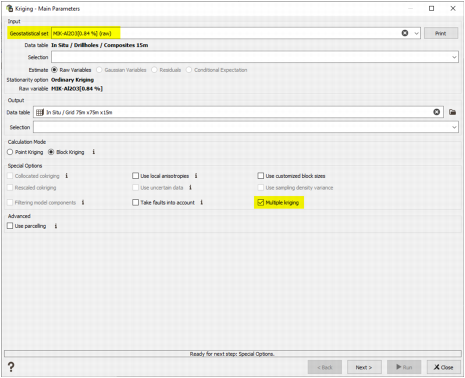Enable Use customized block sizes
Screen dimensions: 465x378
261,176
